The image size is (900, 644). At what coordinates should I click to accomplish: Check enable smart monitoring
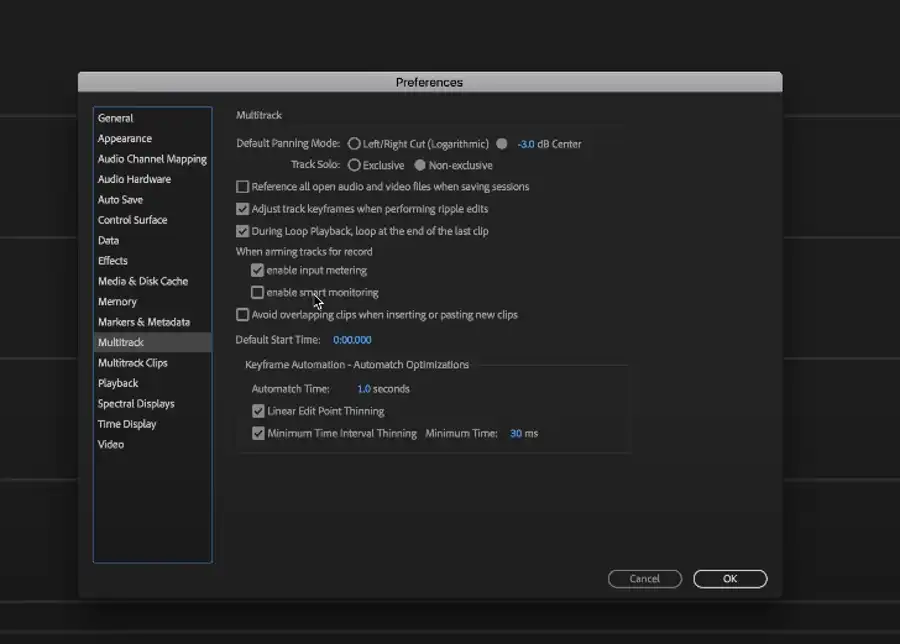pyautogui.click(x=257, y=293)
